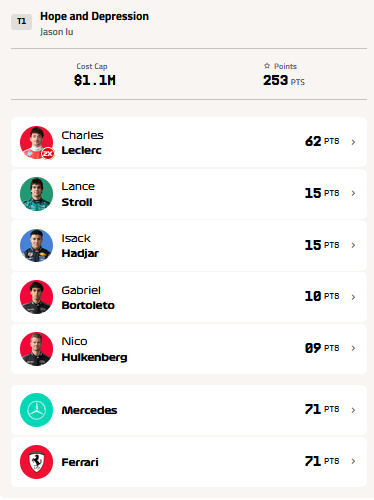This screenshot has height=500, width=374.
Task: Click the star icon beside Points
Action: click(267, 66)
